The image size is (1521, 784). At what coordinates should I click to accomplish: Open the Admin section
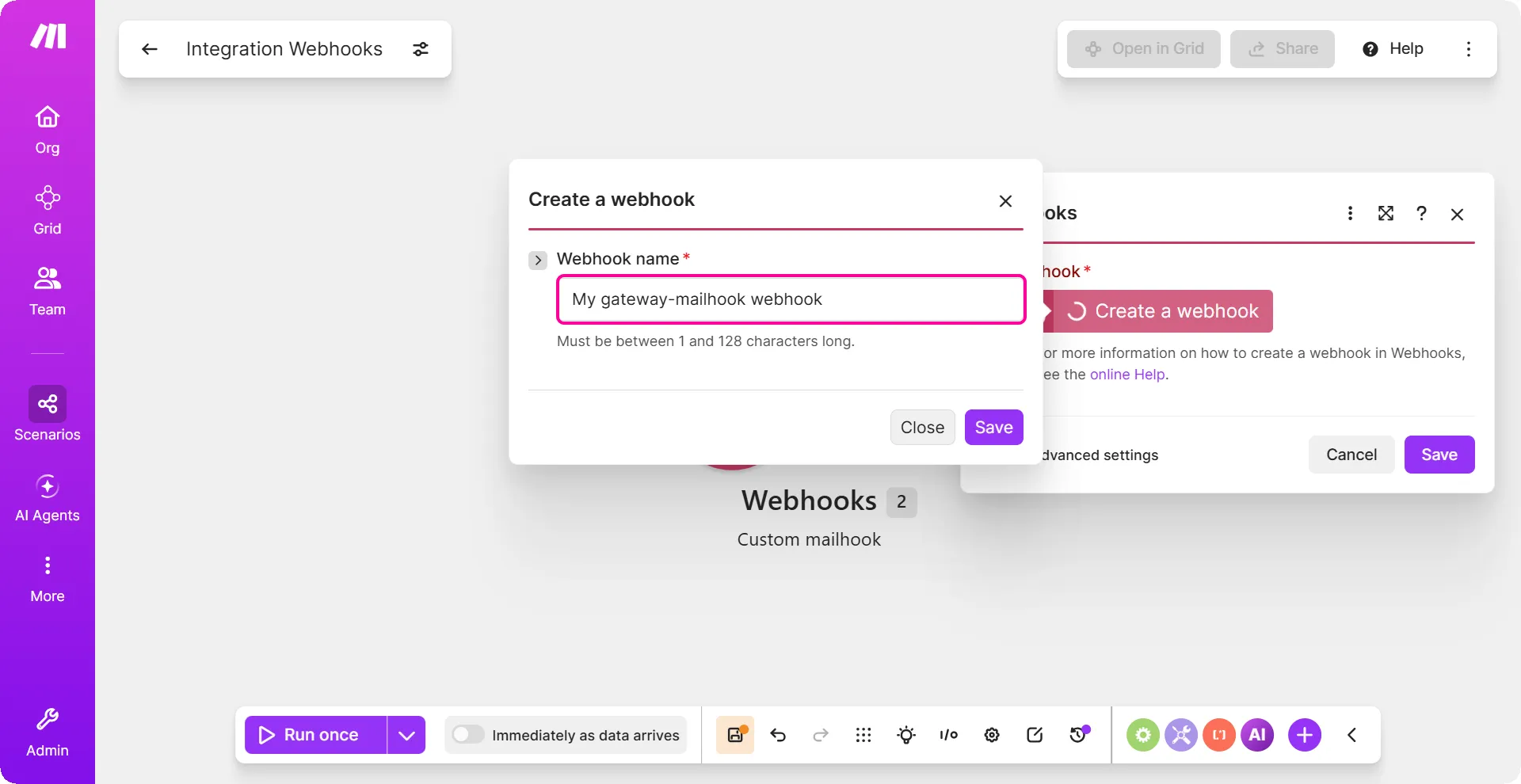point(48,733)
